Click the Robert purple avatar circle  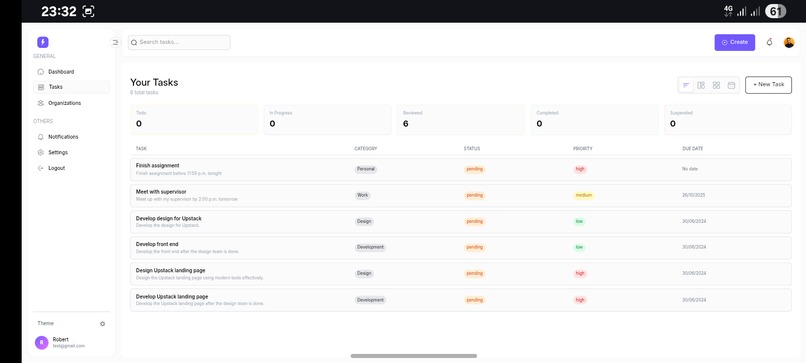click(x=42, y=342)
